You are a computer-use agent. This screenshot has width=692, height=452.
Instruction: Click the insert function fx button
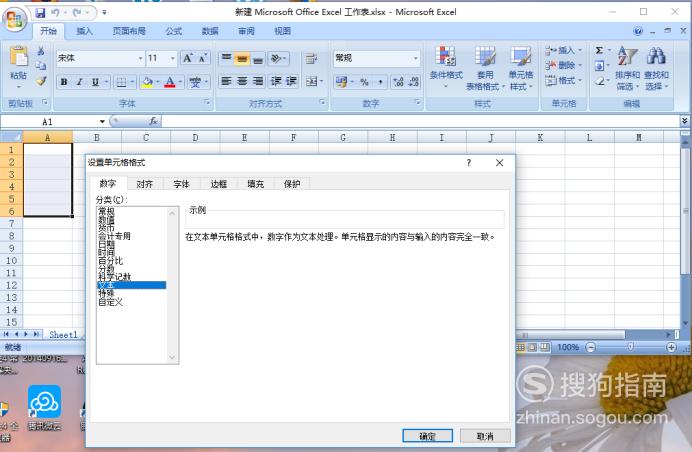[x=153, y=121]
